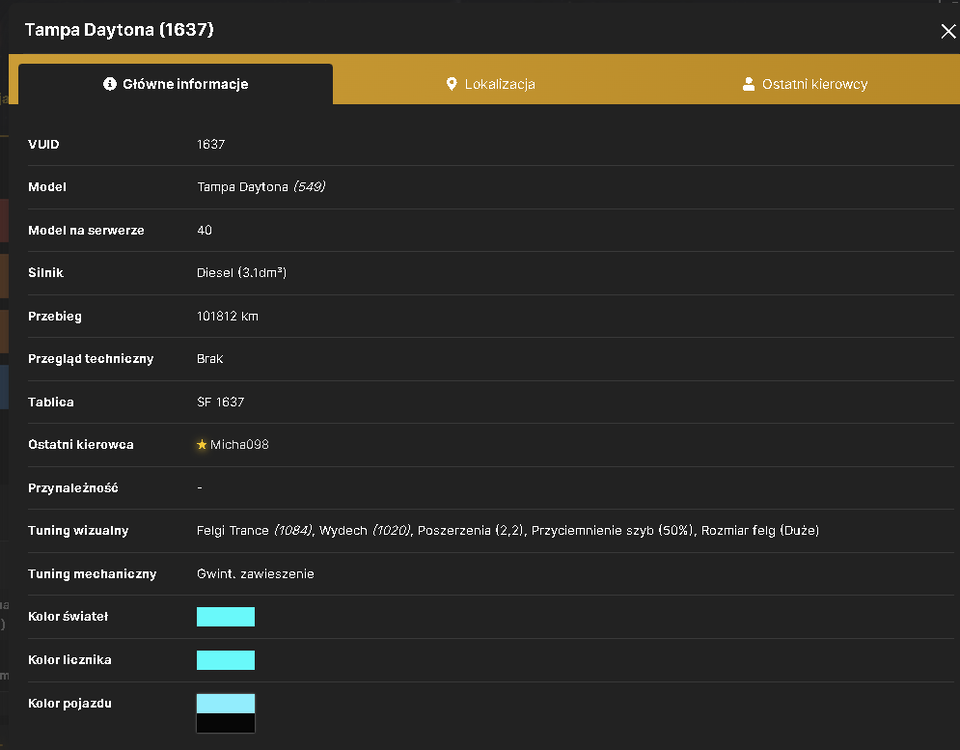Click the info icon on Główne informacje
This screenshot has height=750, width=960.
(x=110, y=84)
